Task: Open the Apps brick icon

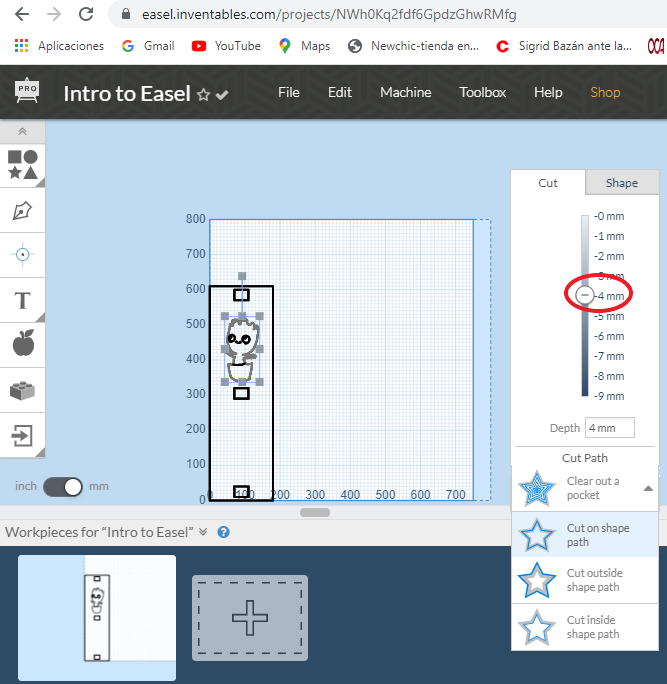Action: 23,390
